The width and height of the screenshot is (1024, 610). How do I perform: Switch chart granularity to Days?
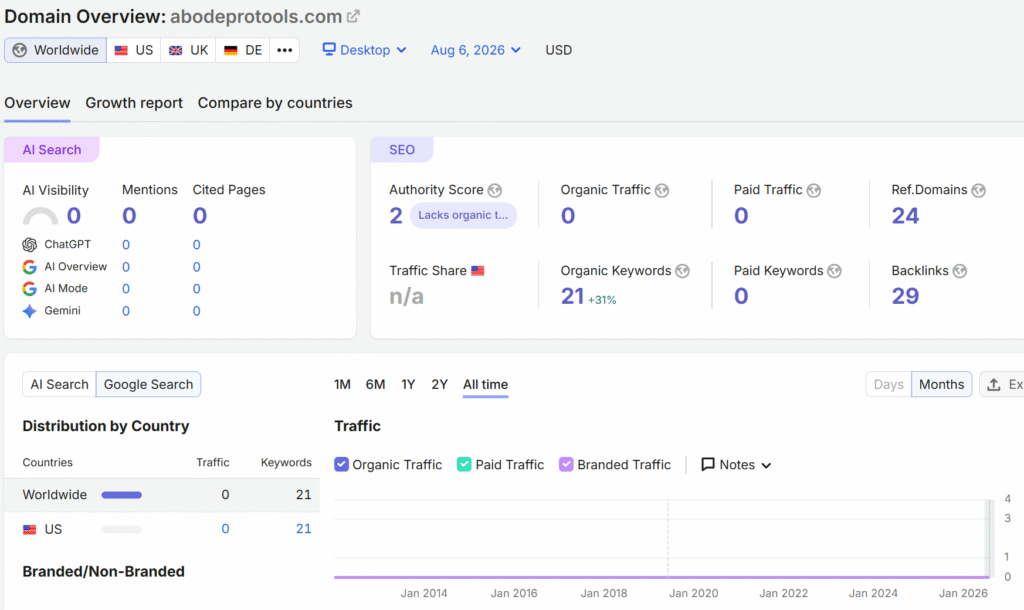pyautogui.click(x=889, y=385)
